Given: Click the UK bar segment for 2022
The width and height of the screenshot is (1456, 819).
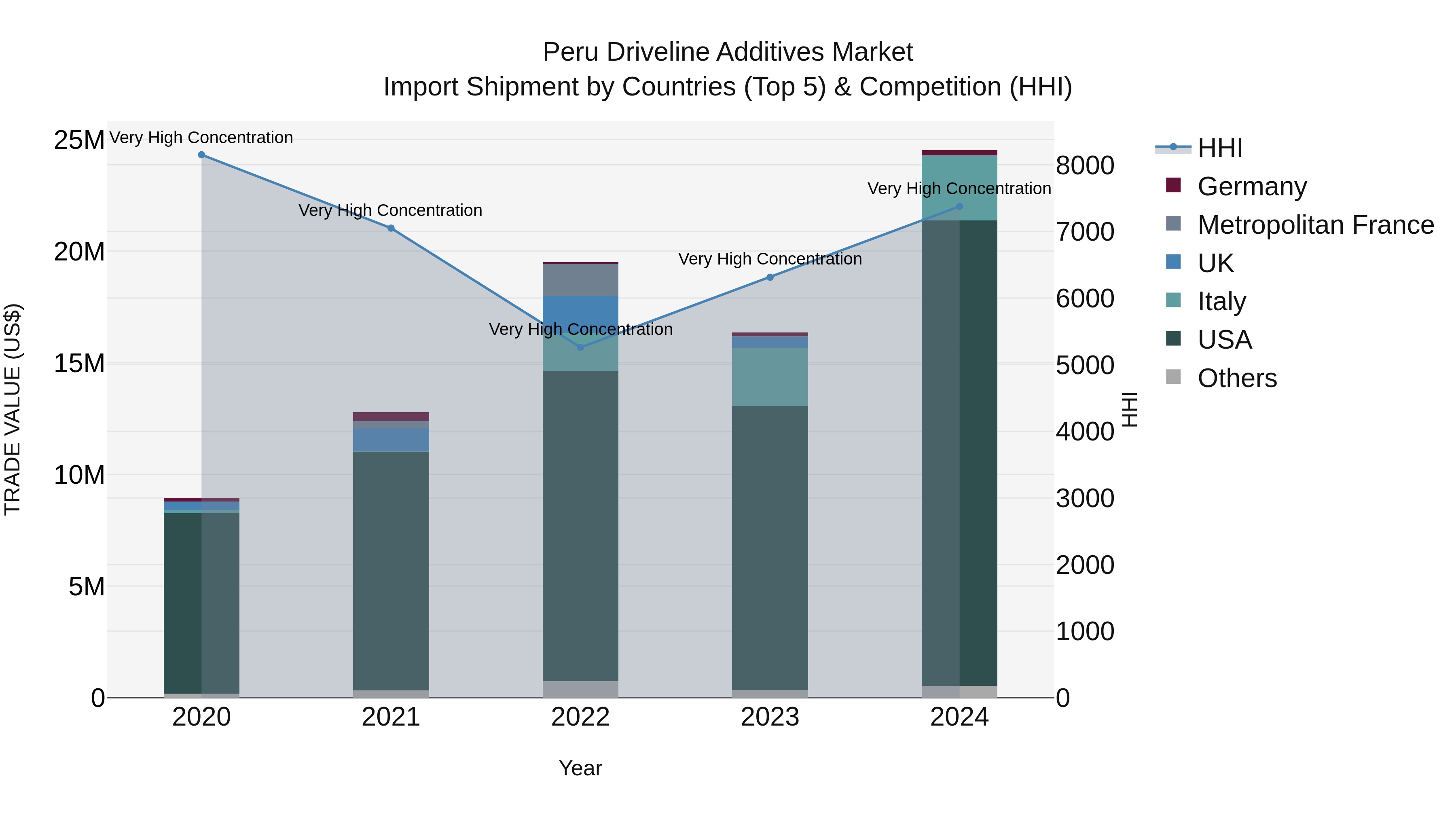Looking at the screenshot, I should pos(580,315).
